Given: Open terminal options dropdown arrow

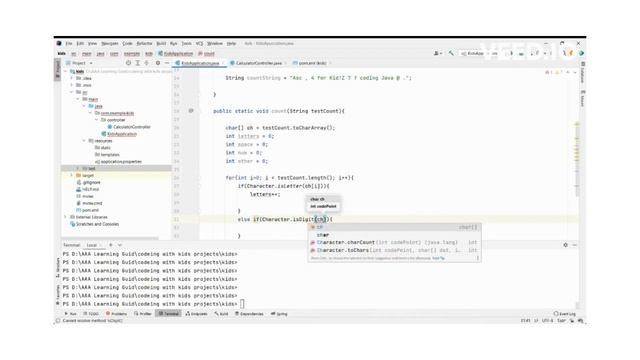Looking at the screenshot, I should [x=120, y=245].
